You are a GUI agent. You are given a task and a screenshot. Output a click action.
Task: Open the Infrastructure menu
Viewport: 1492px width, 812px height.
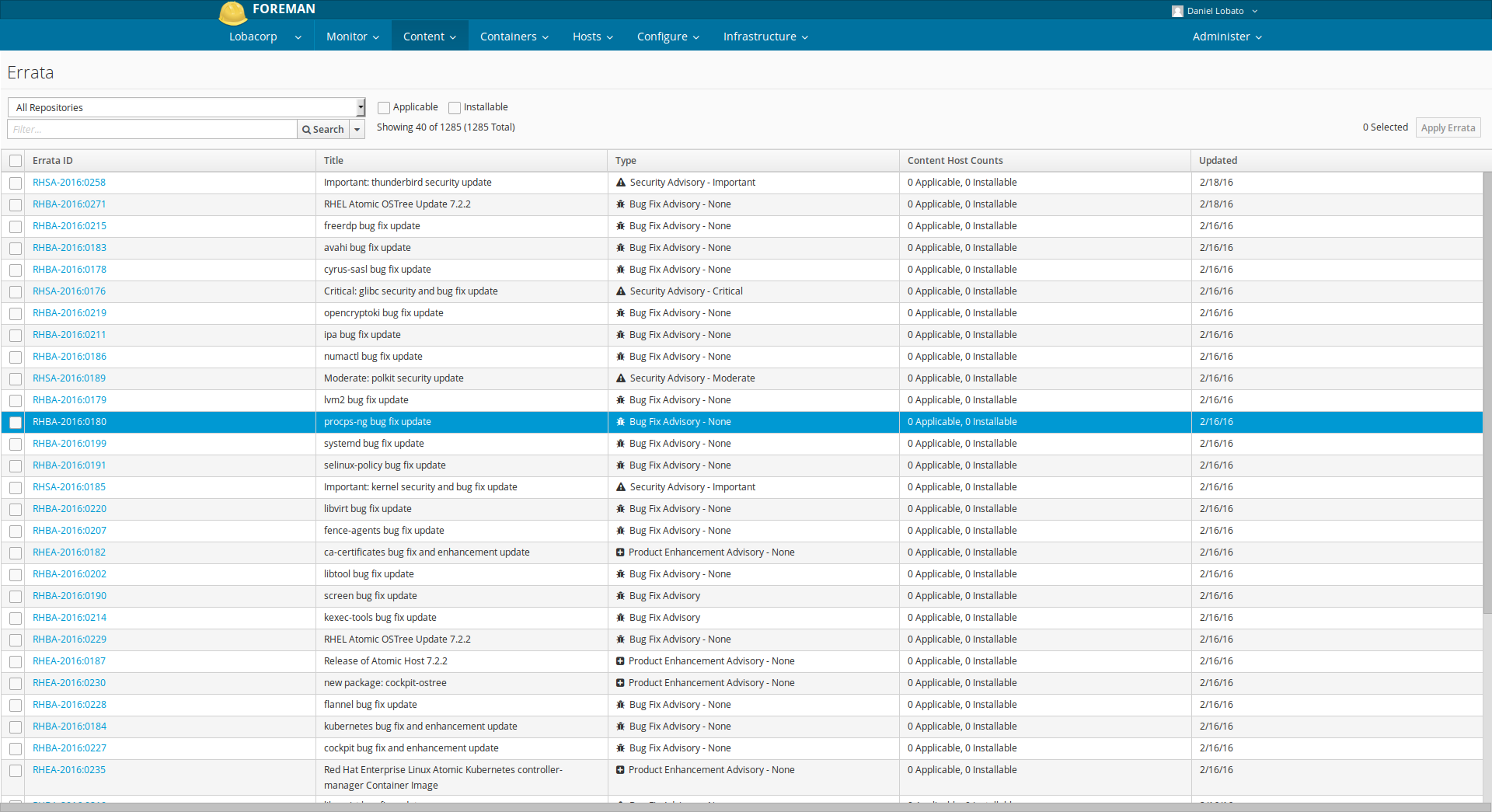pos(765,37)
